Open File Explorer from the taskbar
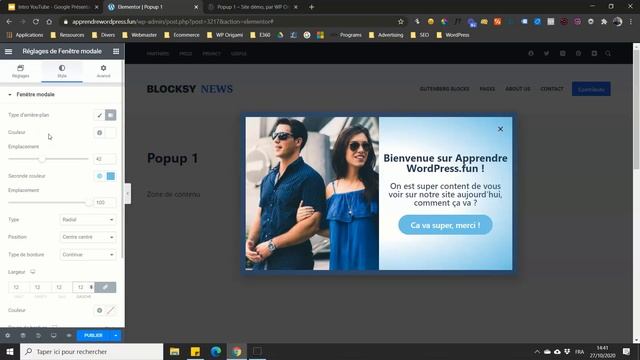Screen dimensions: 640x360 (x=175, y=351)
